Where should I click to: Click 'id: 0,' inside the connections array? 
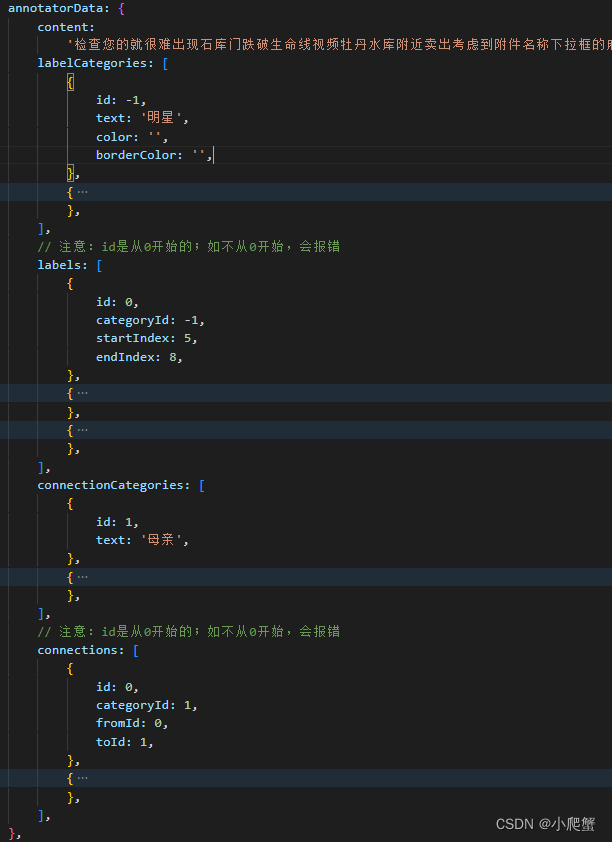118,687
